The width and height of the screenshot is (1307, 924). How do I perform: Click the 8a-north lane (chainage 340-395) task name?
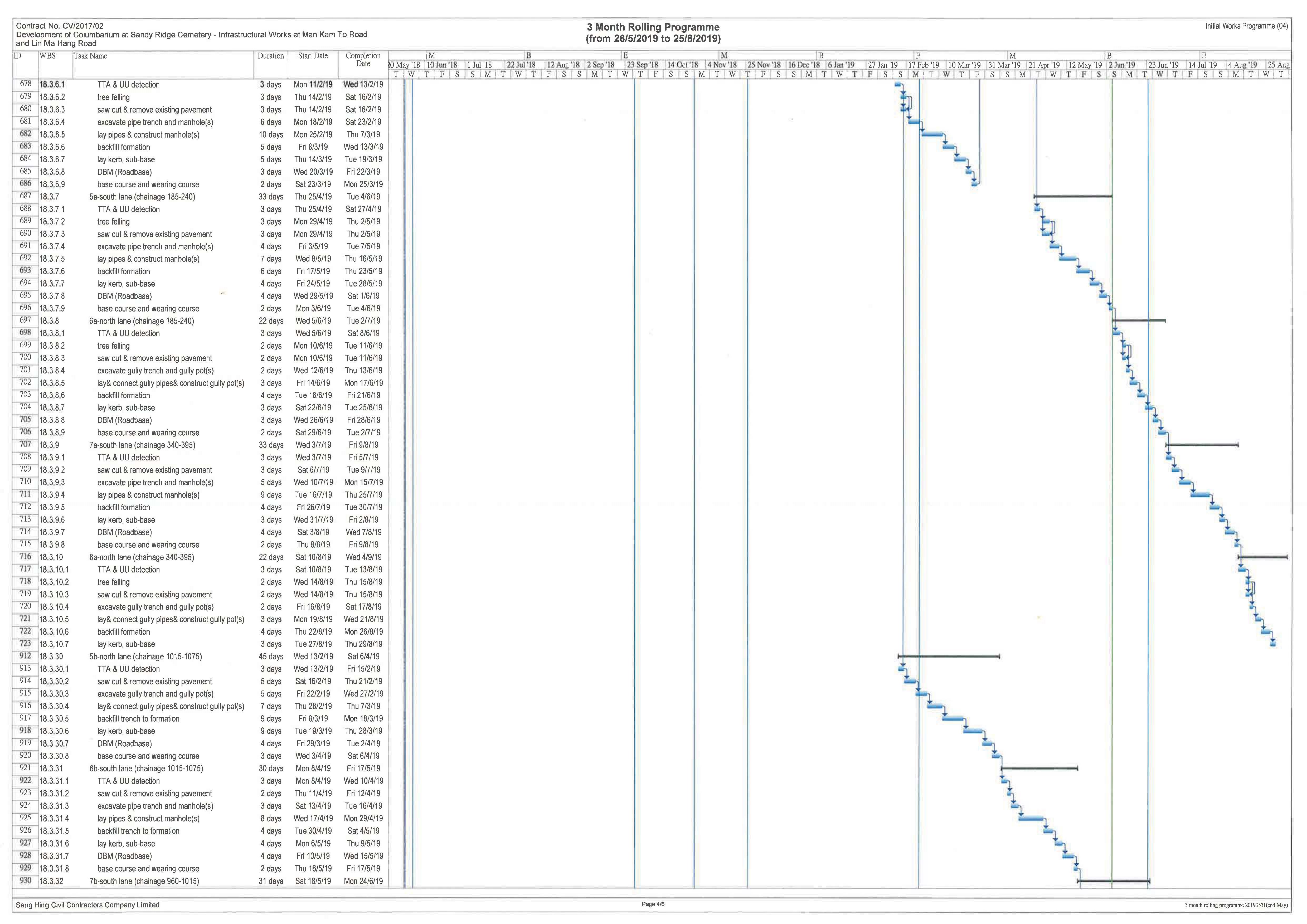tap(142, 557)
